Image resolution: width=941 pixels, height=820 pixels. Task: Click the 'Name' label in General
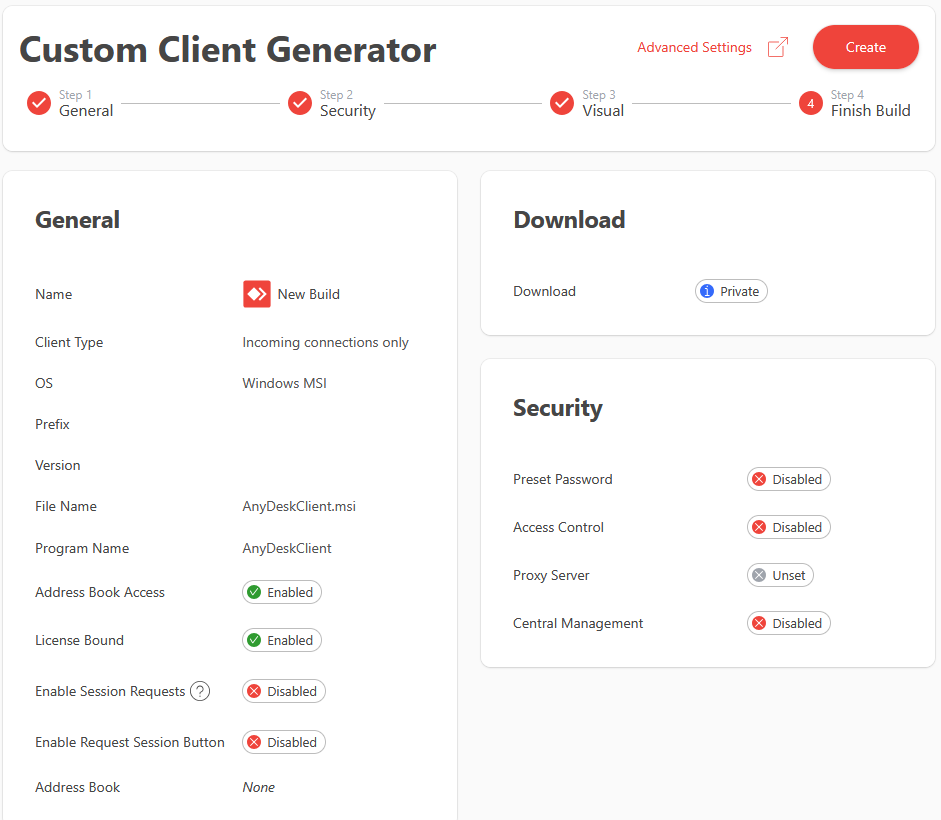(53, 294)
